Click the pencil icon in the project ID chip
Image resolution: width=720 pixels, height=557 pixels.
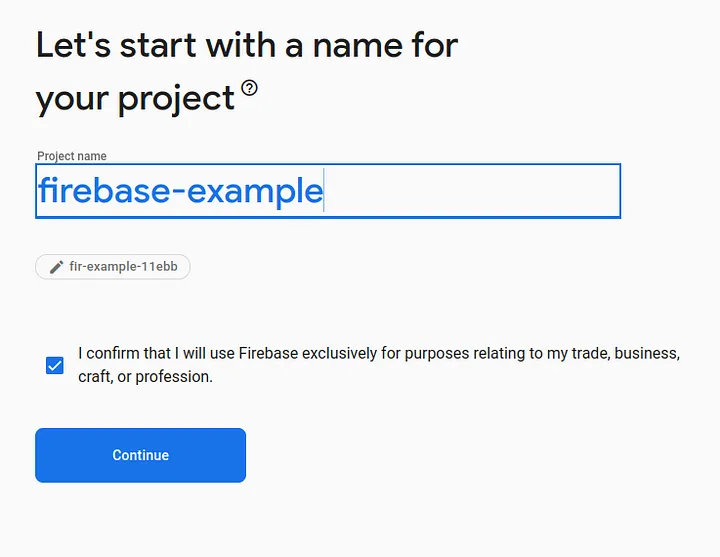tap(56, 267)
